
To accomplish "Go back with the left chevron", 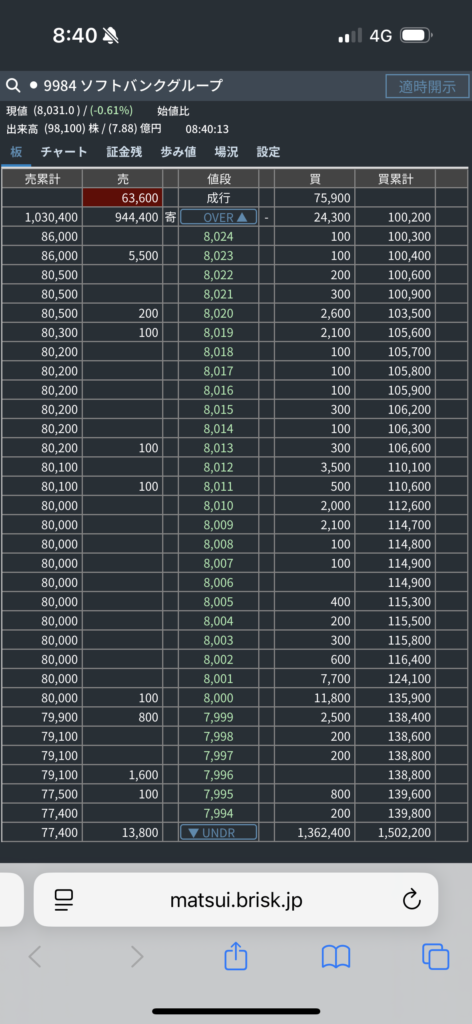I will tap(35, 957).
